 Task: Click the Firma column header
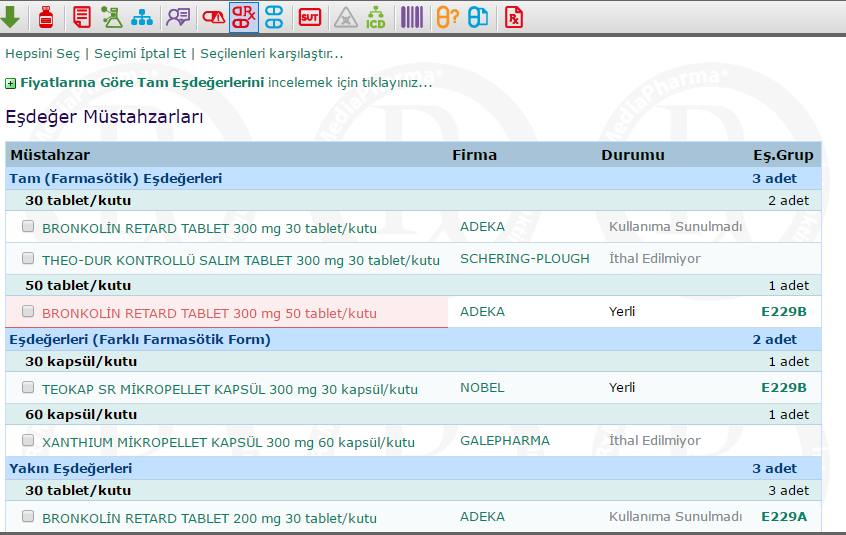[474, 155]
